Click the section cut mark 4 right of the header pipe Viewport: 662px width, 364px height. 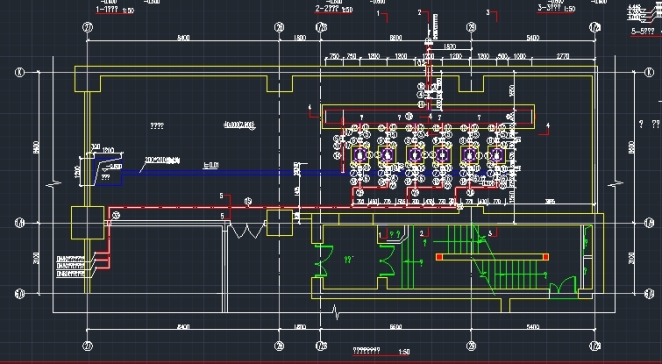(x=544, y=128)
